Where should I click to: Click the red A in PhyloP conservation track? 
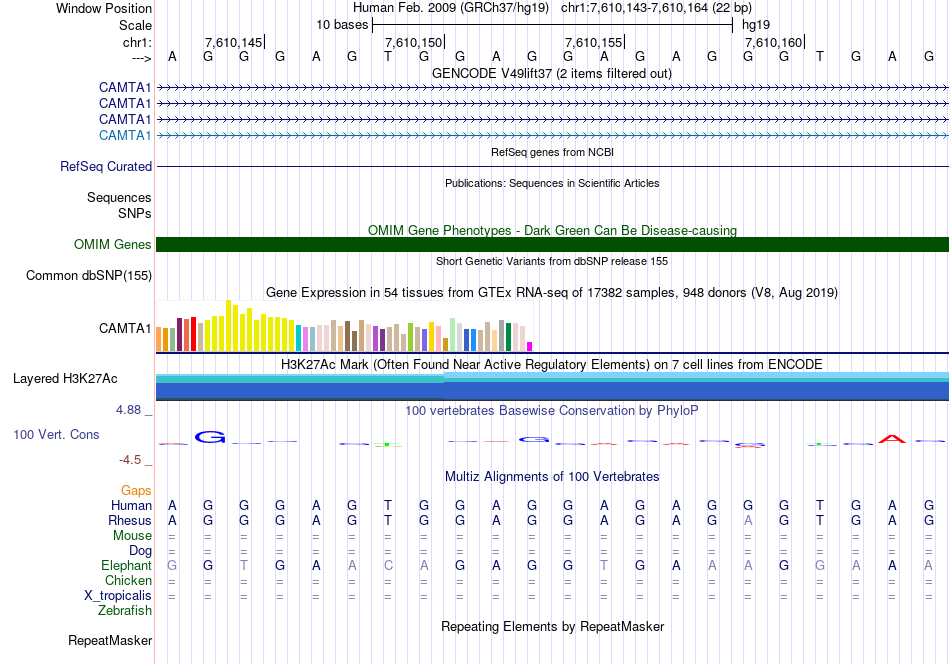tap(891, 438)
